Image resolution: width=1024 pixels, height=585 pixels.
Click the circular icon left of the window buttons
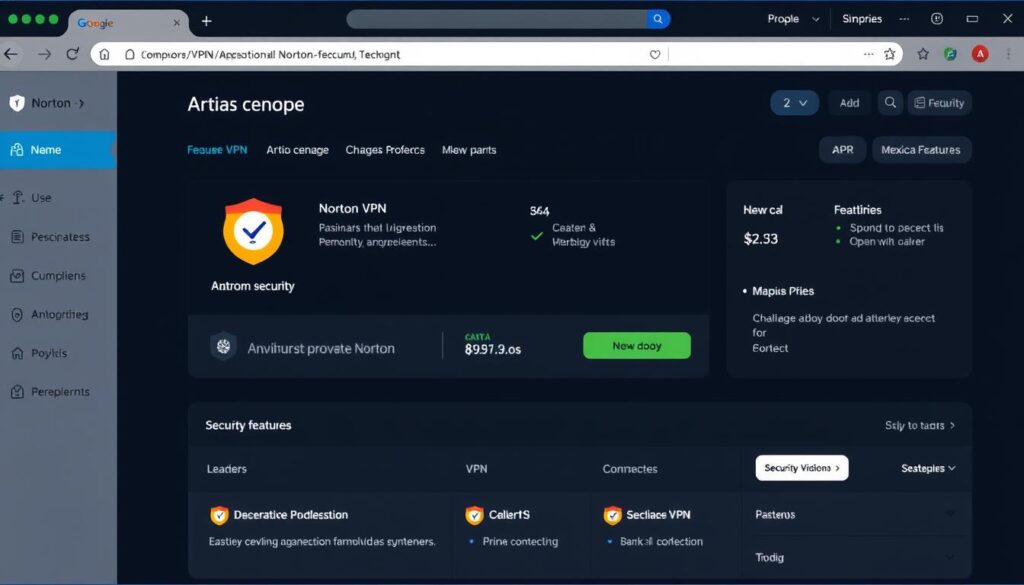(937, 19)
